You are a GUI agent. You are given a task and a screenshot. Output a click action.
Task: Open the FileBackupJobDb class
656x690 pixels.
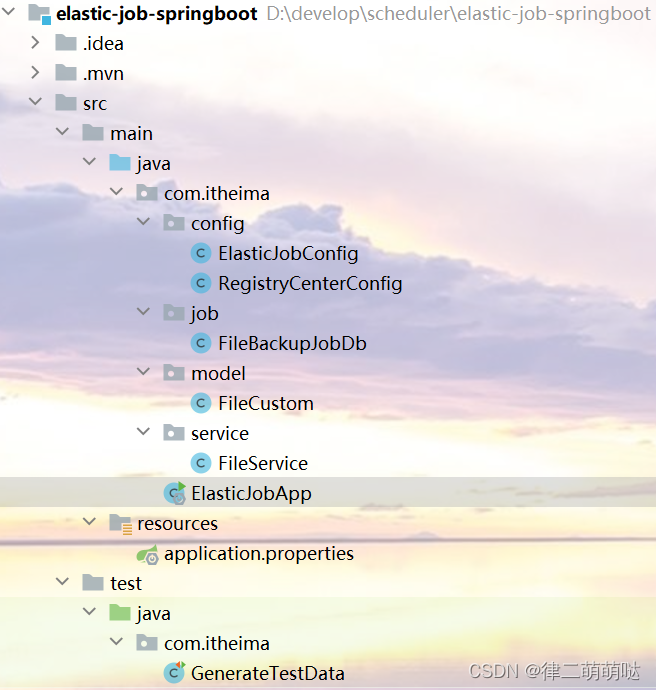(x=292, y=343)
